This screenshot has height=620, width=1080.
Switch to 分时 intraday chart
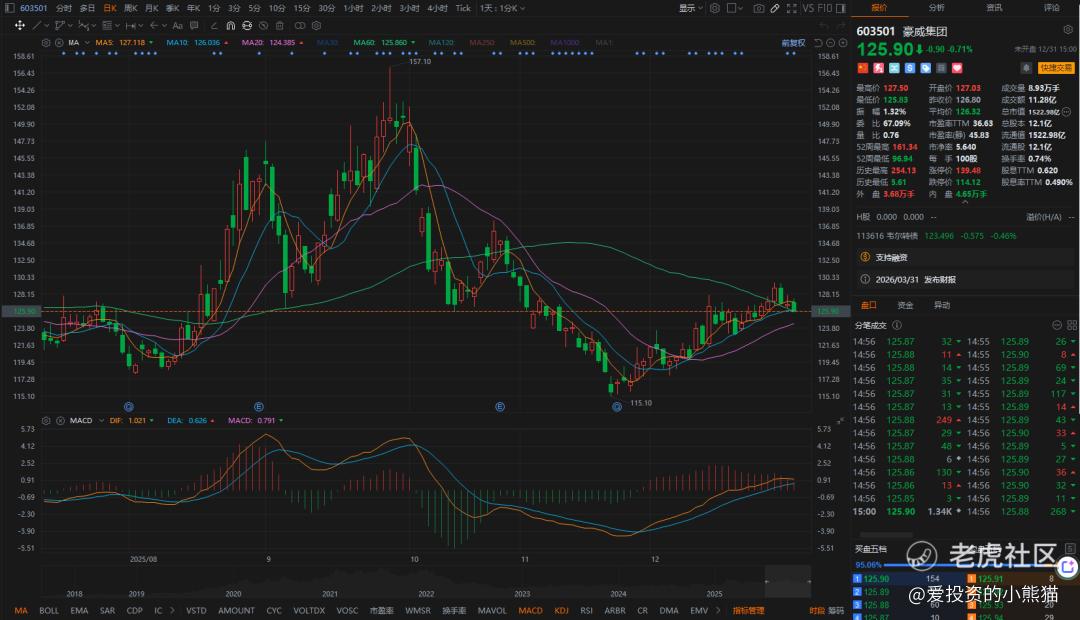(63, 8)
